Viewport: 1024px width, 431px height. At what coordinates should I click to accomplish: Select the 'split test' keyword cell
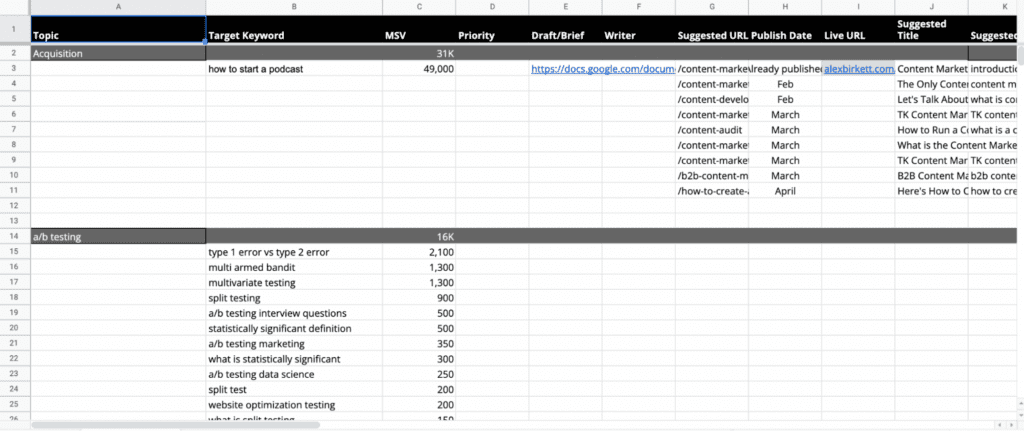[294, 389]
